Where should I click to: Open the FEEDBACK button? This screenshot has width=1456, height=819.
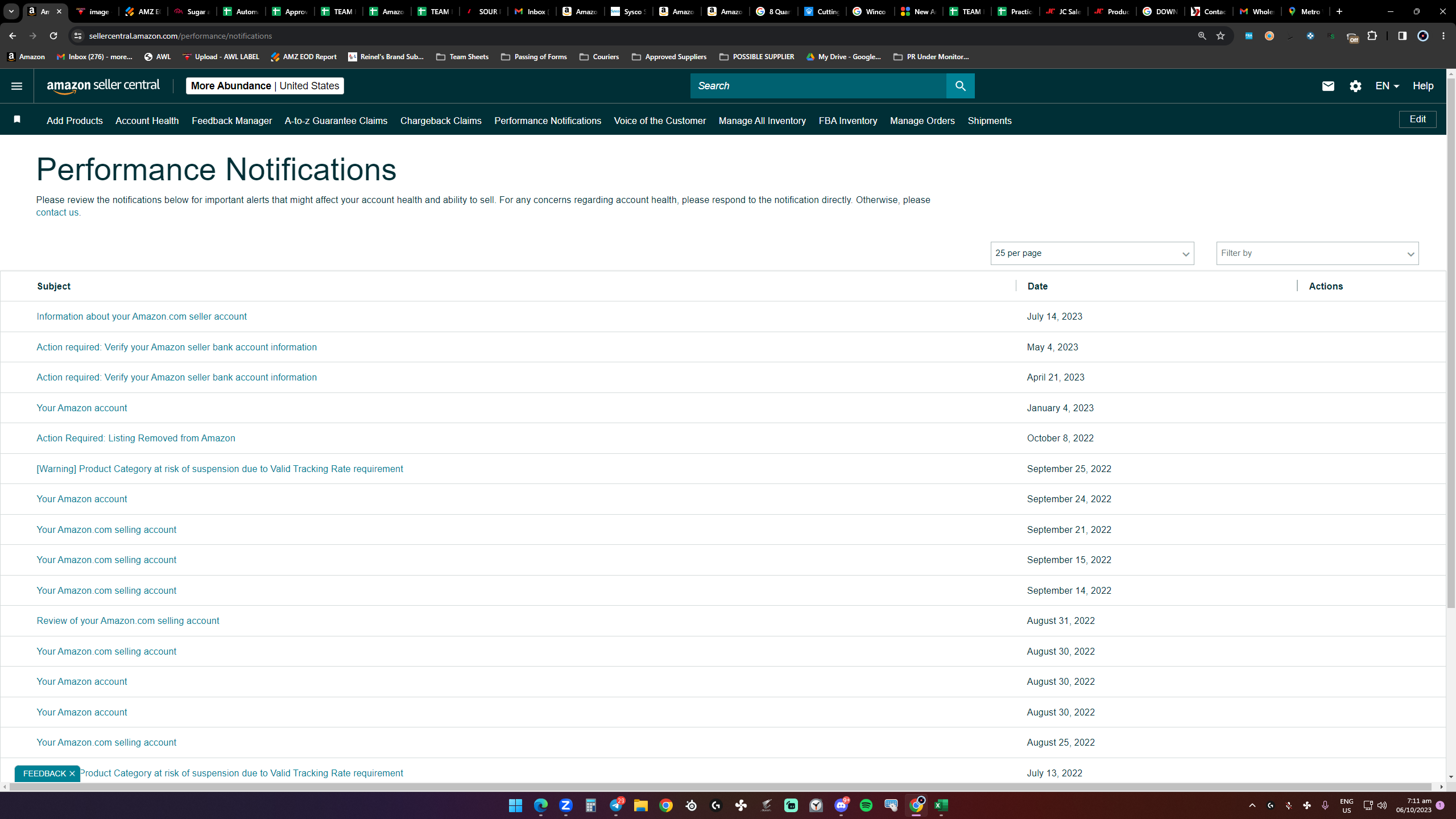pyautogui.click(x=44, y=773)
